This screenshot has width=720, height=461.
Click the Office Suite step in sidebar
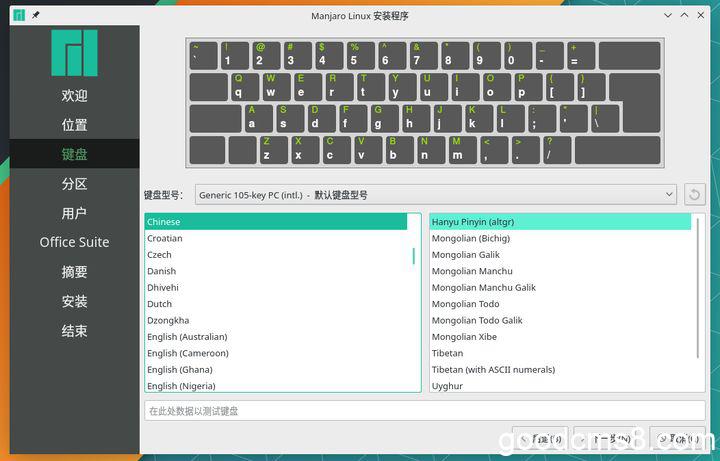[x=74, y=242]
